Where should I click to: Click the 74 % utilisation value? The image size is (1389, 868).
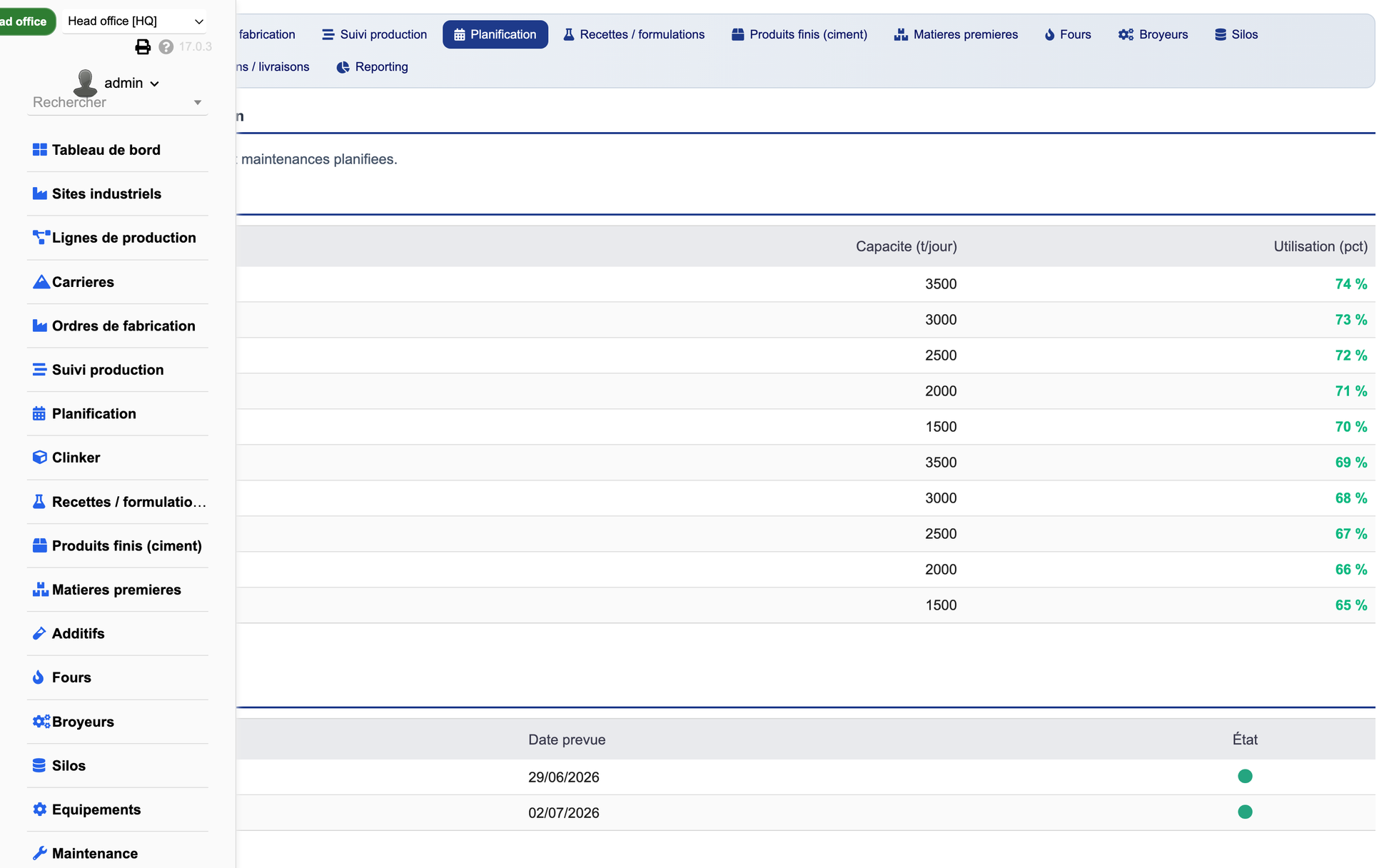tap(1351, 284)
